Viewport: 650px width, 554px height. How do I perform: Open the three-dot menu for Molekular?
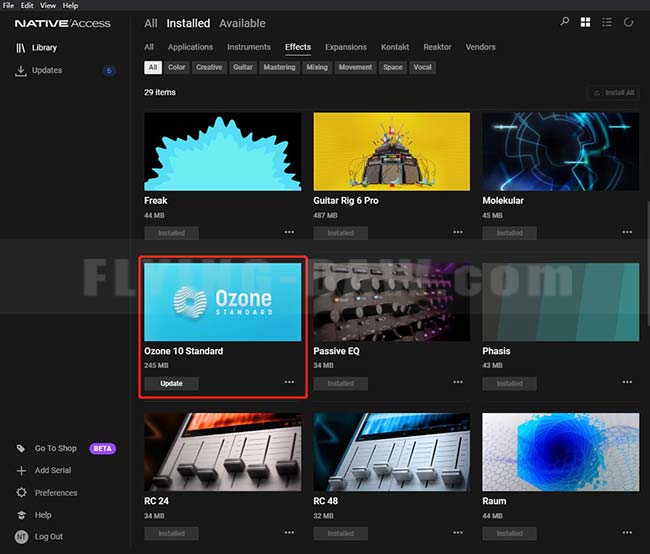coord(627,232)
